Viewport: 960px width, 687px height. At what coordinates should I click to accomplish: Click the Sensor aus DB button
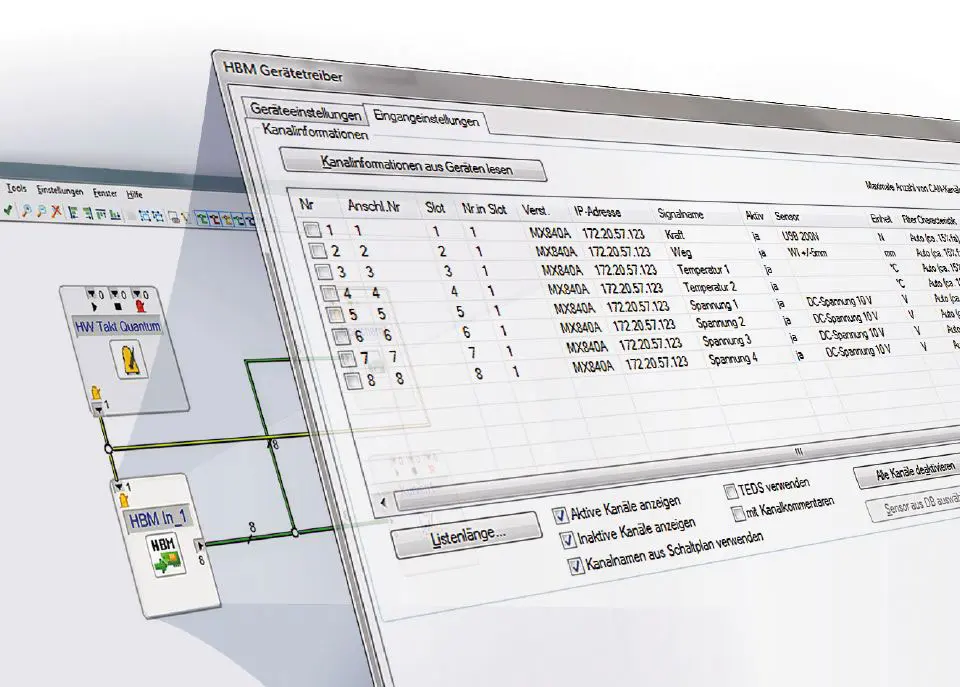[x=915, y=506]
